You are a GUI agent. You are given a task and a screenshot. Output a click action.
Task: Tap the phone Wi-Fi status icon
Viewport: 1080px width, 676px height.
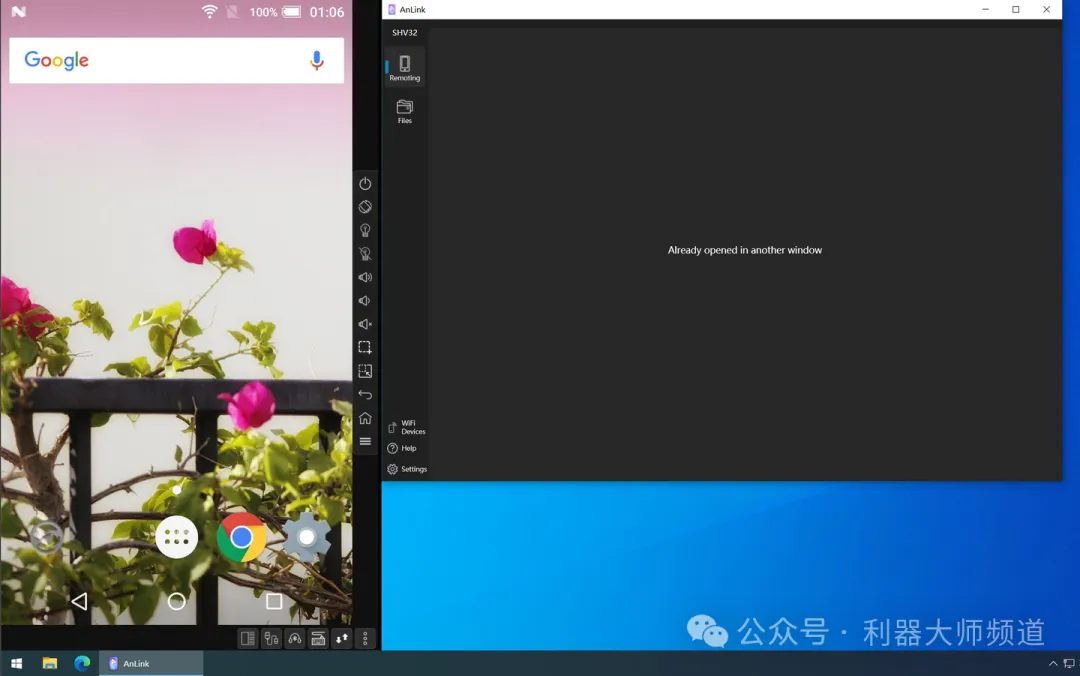point(209,12)
